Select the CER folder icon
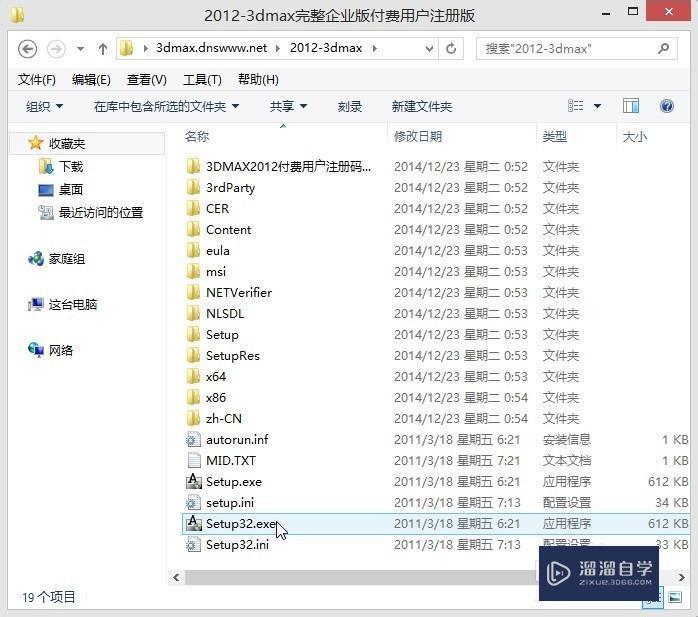The width and height of the screenshot is (698, 617). [193, 208]
